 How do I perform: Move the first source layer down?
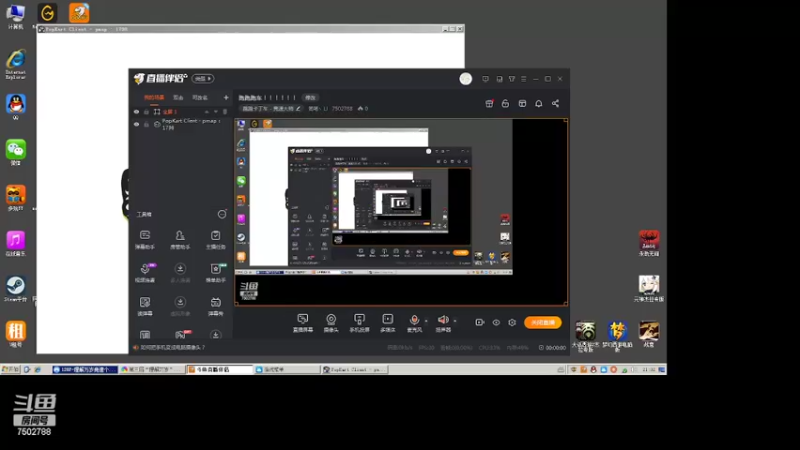tap(216, 112)
